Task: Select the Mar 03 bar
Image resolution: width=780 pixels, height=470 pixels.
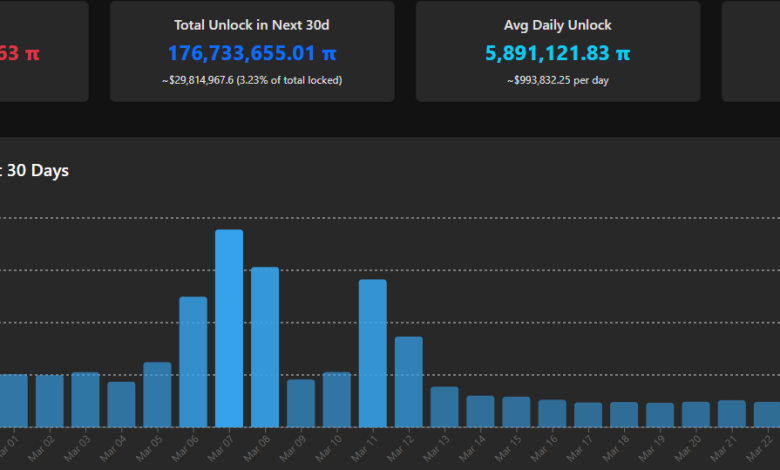Action: click(85, 400)
